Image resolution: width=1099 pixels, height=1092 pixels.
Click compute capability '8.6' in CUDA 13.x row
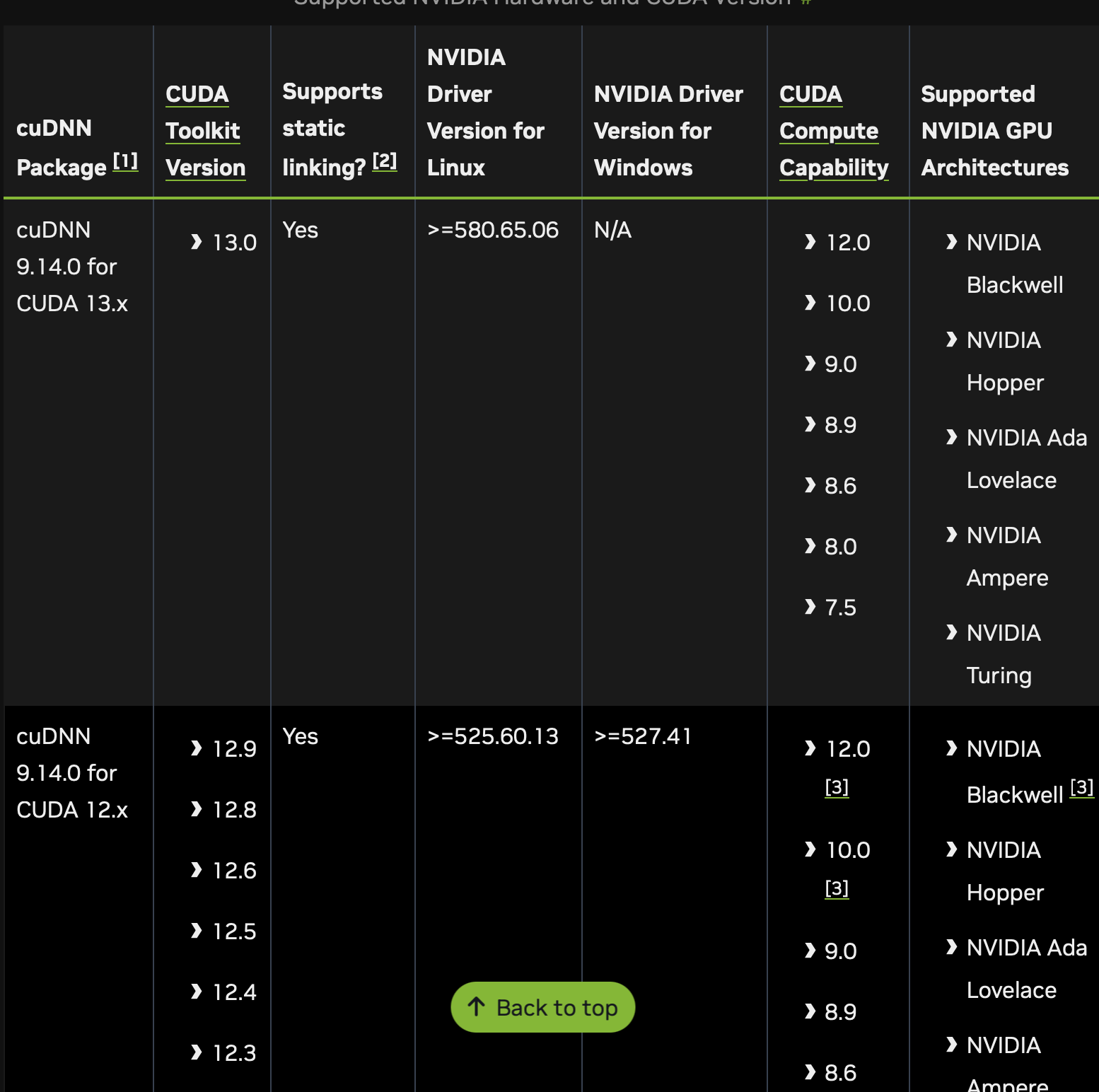[x=841, y=486]
